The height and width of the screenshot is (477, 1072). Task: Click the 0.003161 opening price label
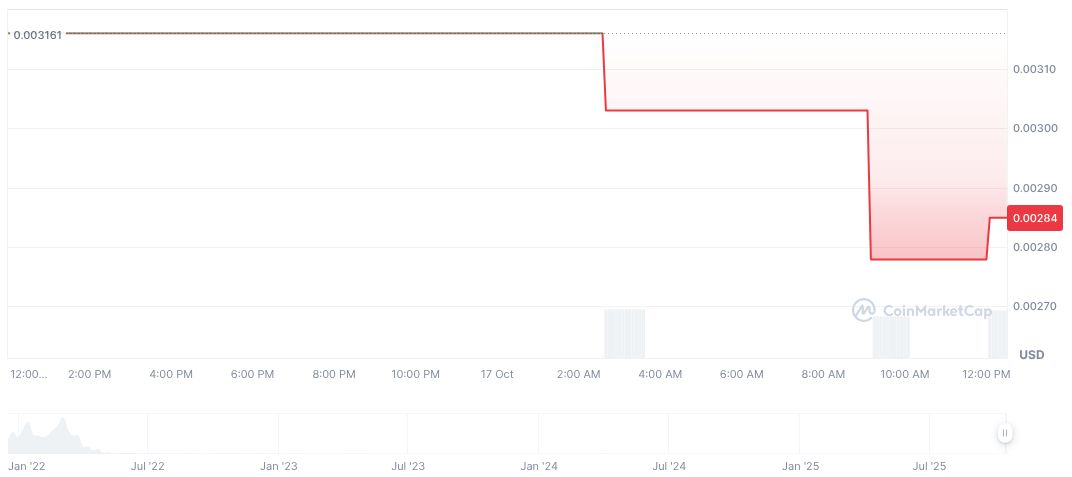(37, 35)
